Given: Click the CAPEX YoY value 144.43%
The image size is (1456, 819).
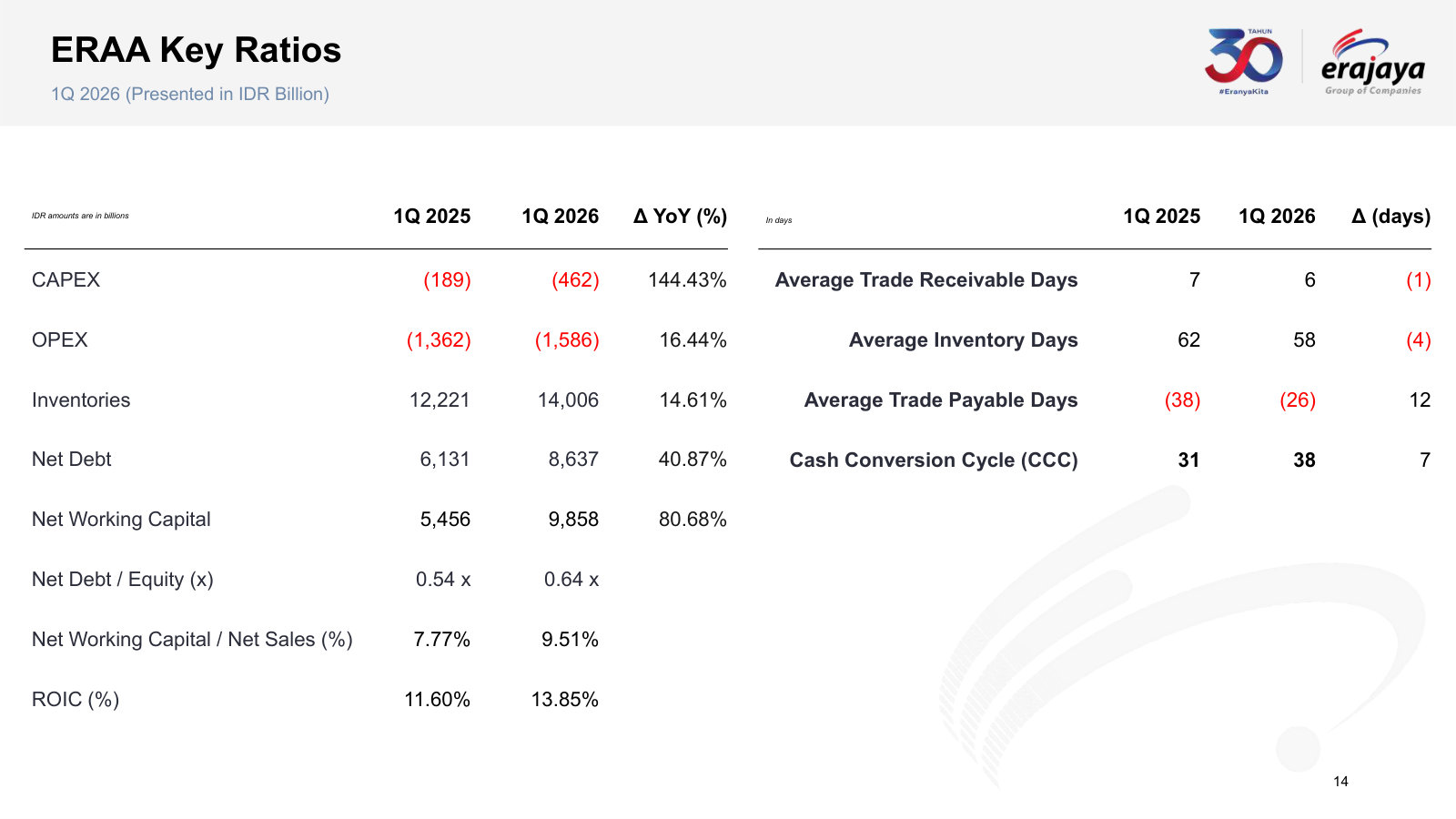Looking at the screenshot, I should click(687, 280).
